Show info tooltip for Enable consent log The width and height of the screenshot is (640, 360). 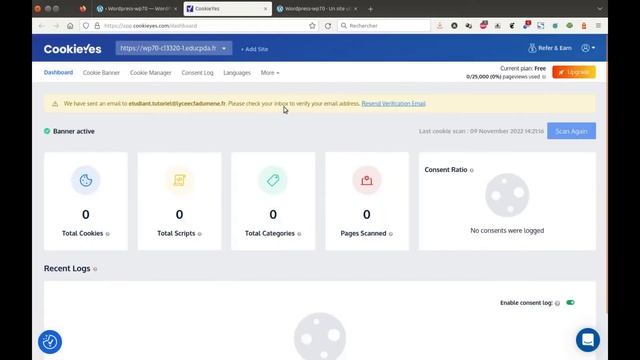click(557, 303)
